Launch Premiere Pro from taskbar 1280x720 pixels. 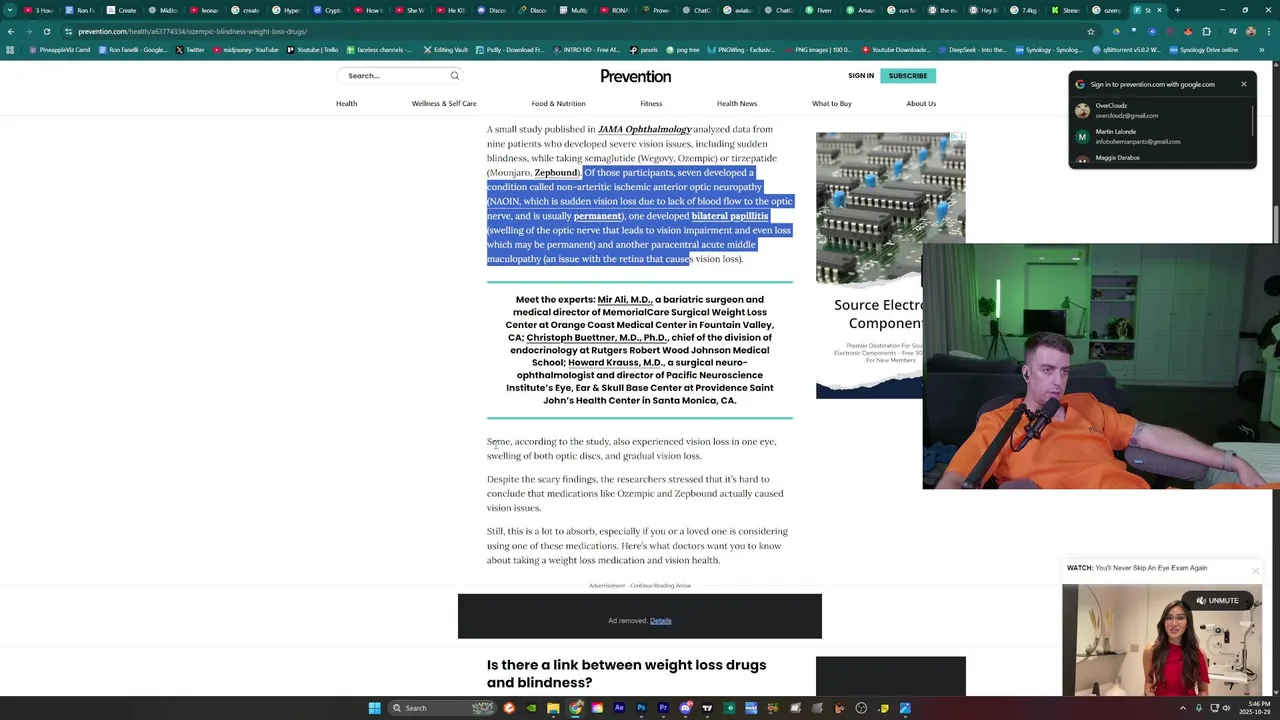(x=663, y=708)
